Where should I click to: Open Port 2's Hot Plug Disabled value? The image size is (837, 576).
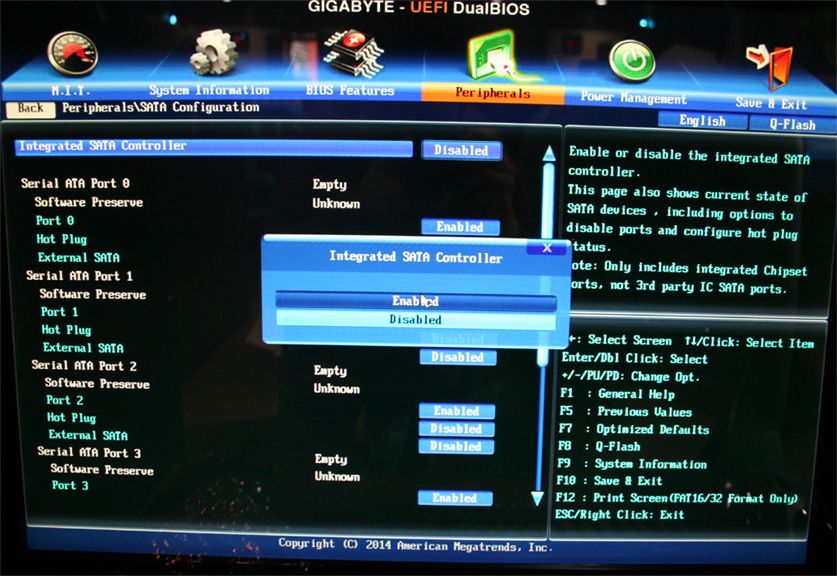pyautogui.click(x=456, y=429)
